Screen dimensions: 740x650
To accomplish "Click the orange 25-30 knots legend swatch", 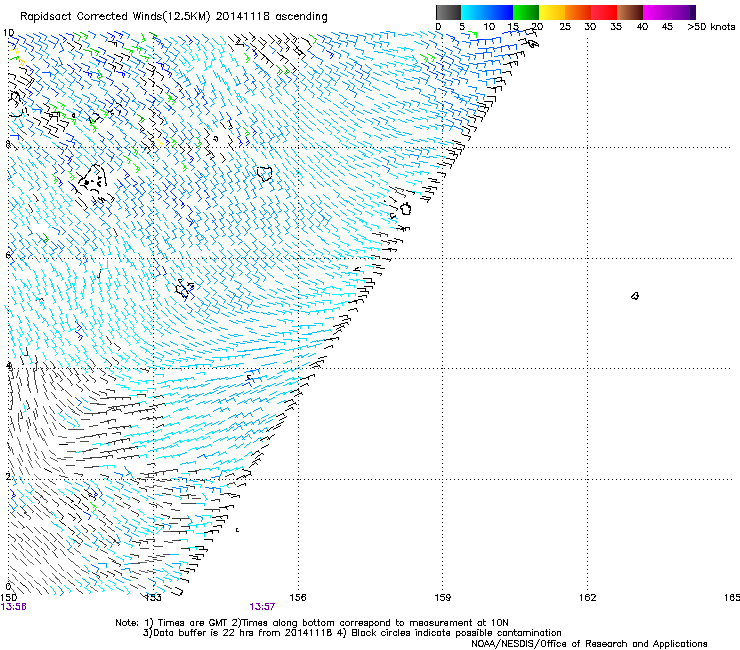I will [578, 12].
